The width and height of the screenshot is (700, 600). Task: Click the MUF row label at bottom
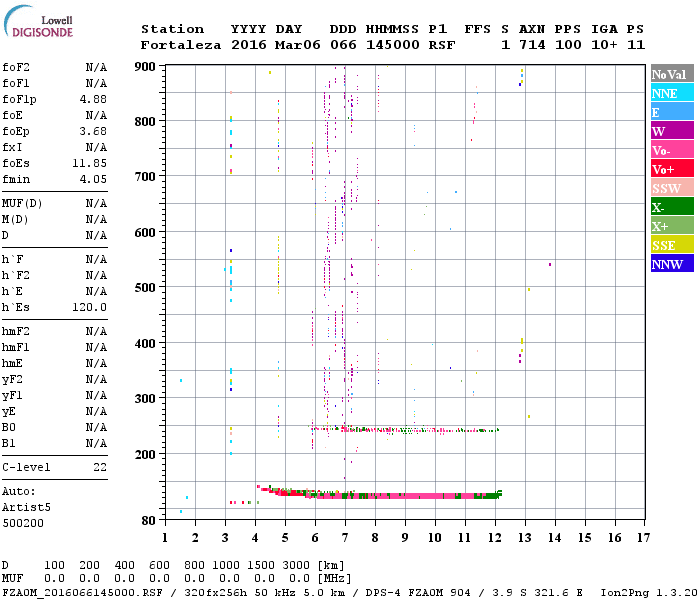tap(12, 579)
